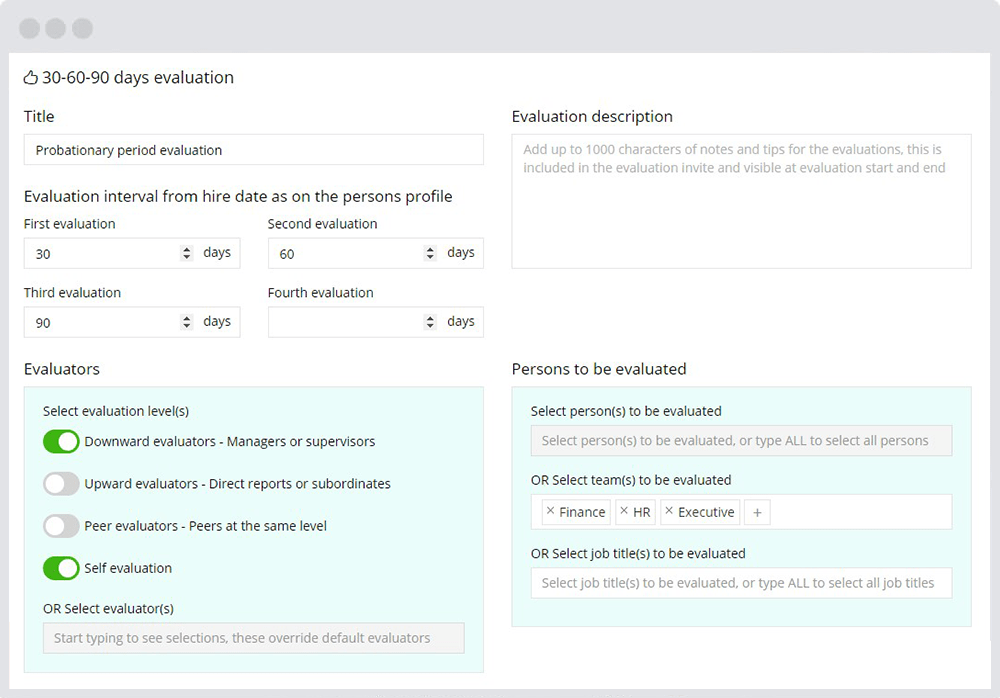Turn off the Self evaluation toggle
1000x698 pixels.
[61, 567]
